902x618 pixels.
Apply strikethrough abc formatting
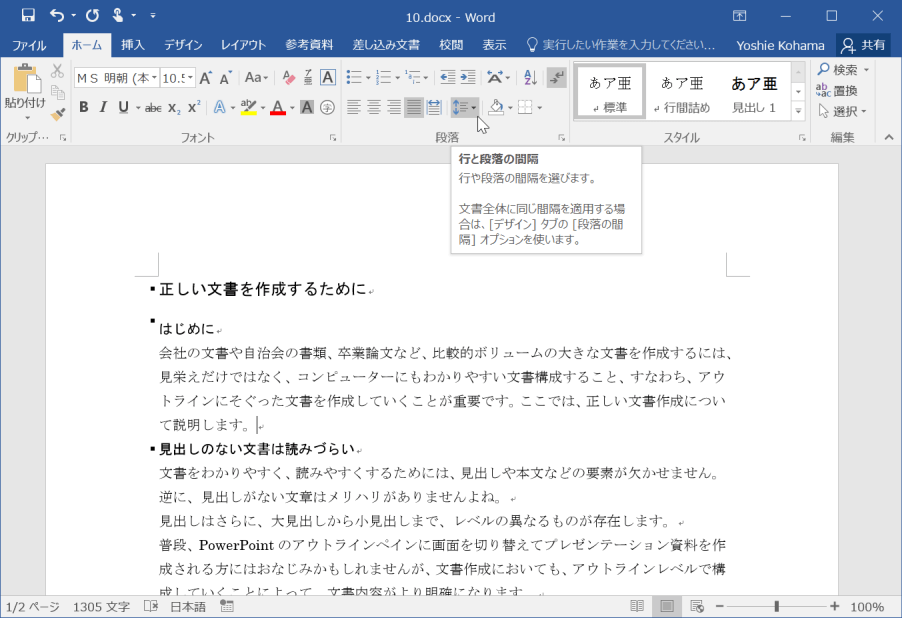point(153,108)
